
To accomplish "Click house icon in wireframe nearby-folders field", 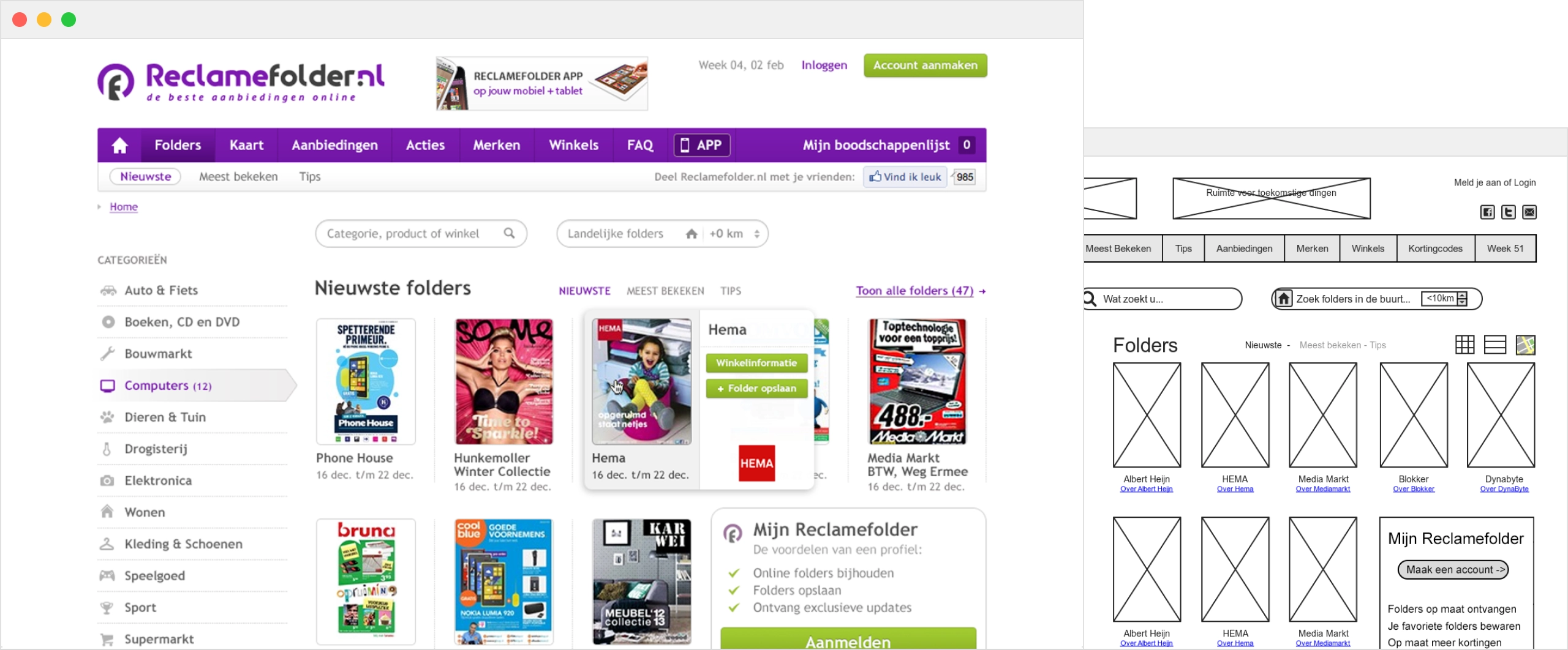I will (x=1284, y=299).
